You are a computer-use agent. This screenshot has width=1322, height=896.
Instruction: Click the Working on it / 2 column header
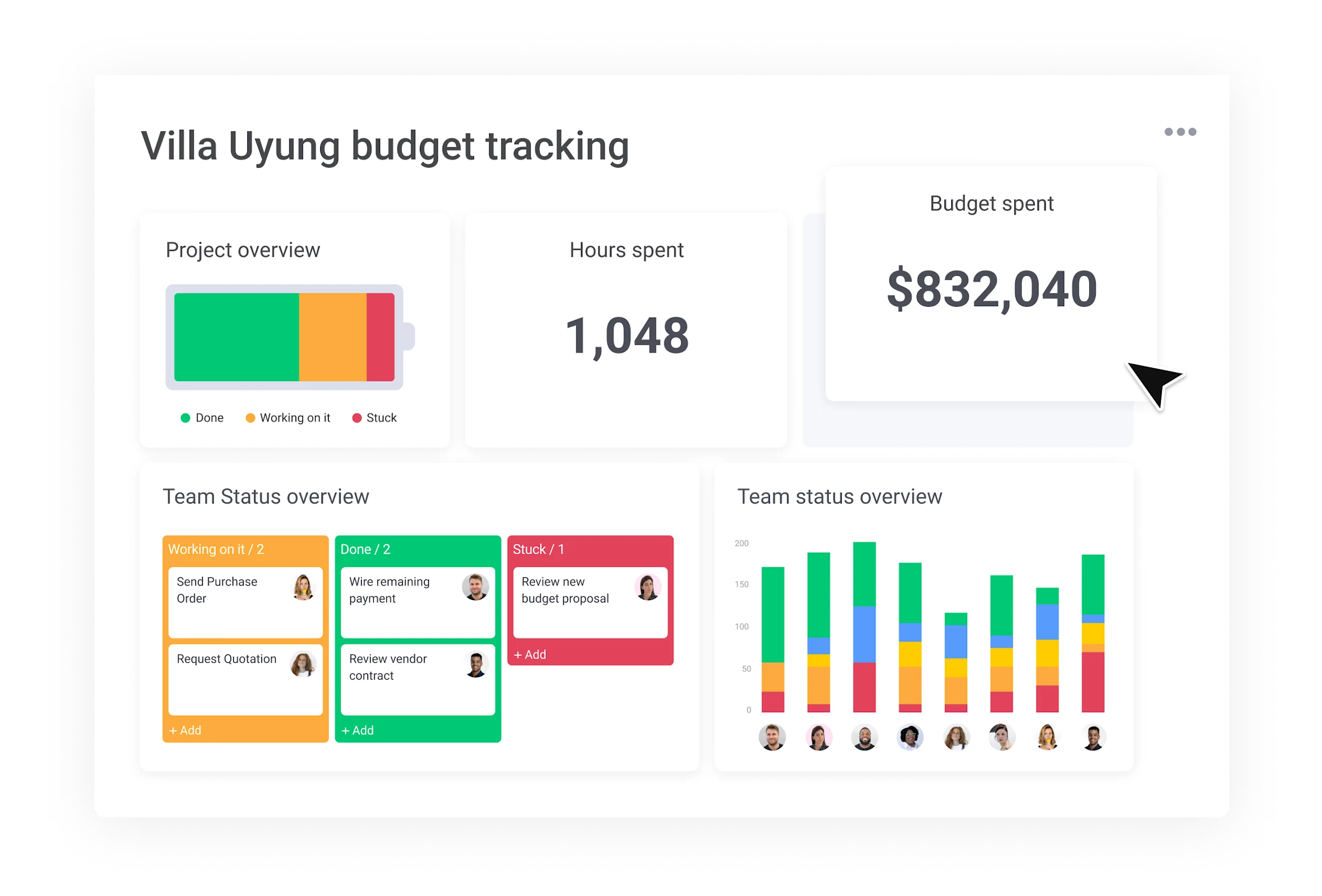point(216,549)
